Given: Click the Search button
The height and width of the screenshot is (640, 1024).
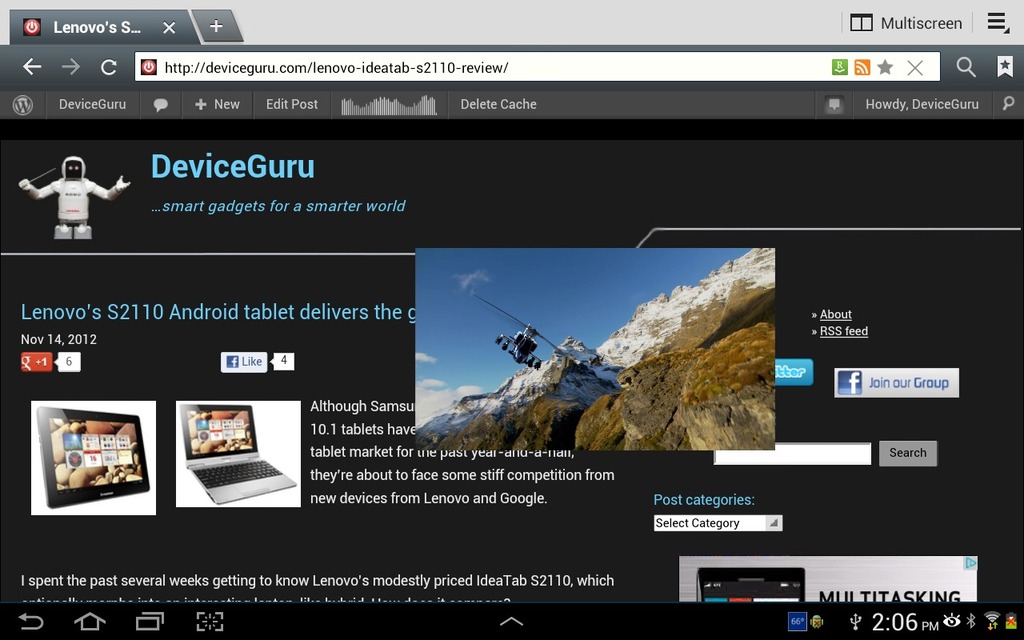Looking at the screenshot, I should 908,453.
